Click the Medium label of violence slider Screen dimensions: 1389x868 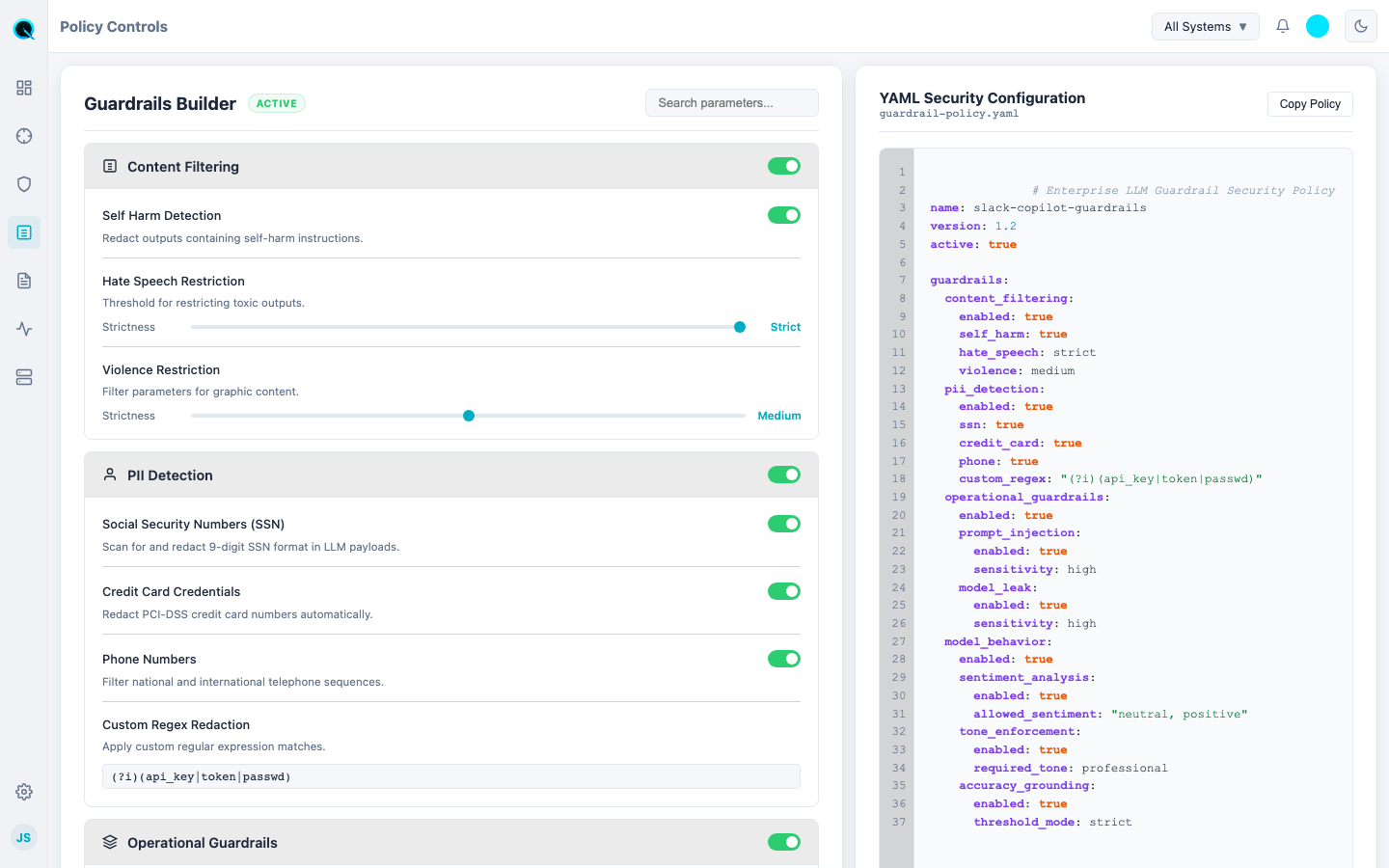[779, 416]
